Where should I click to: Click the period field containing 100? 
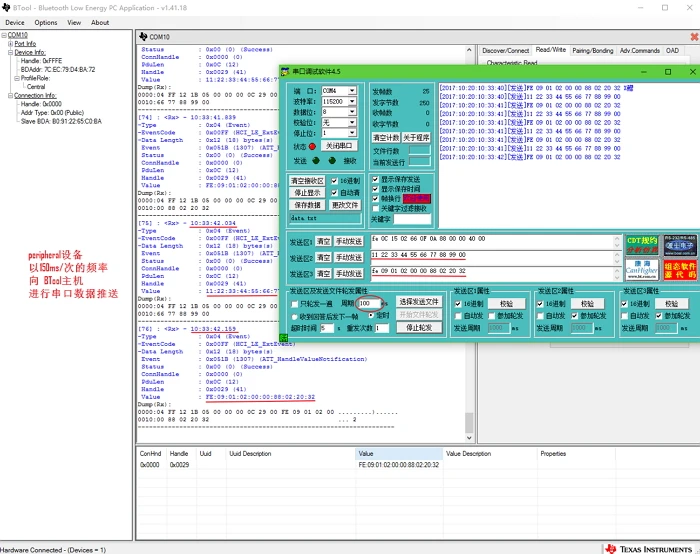[369, 304]
